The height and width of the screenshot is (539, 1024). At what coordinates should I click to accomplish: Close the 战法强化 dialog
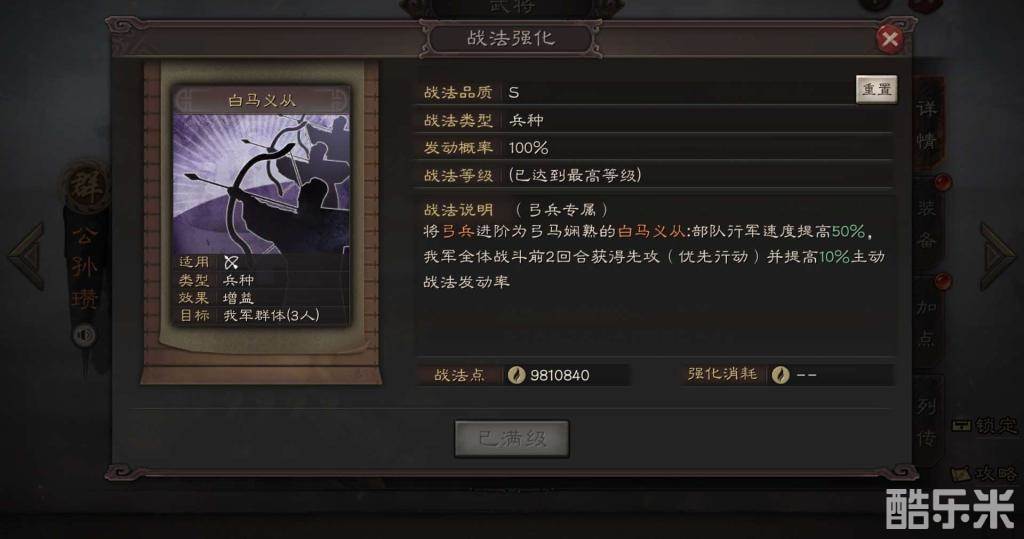889,39
